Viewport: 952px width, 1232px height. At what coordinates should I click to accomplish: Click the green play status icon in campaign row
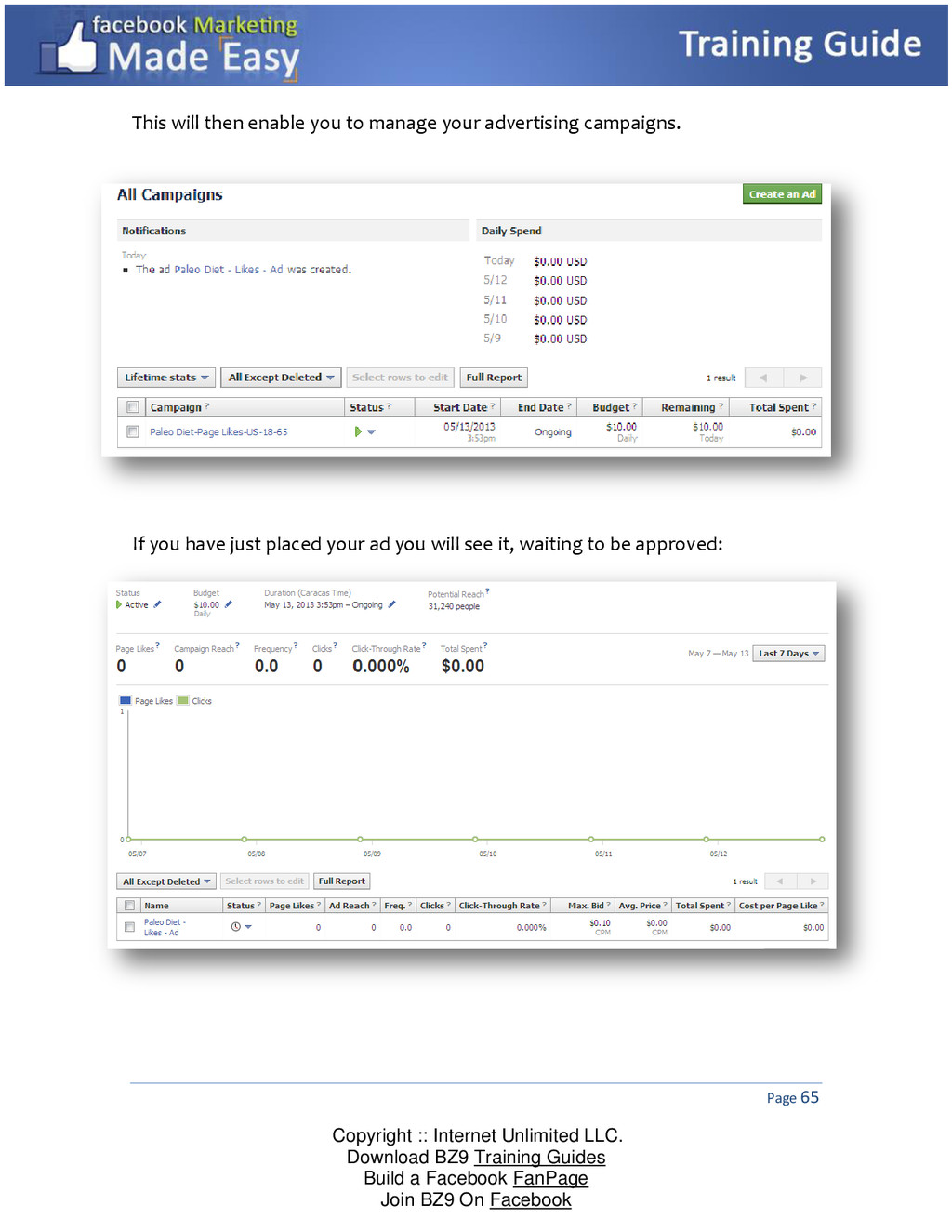coord(358,431)
